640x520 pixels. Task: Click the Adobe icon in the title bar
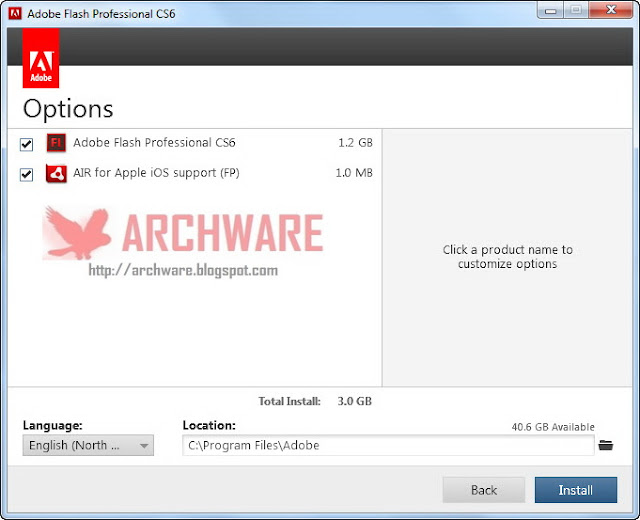coord(15,13)
